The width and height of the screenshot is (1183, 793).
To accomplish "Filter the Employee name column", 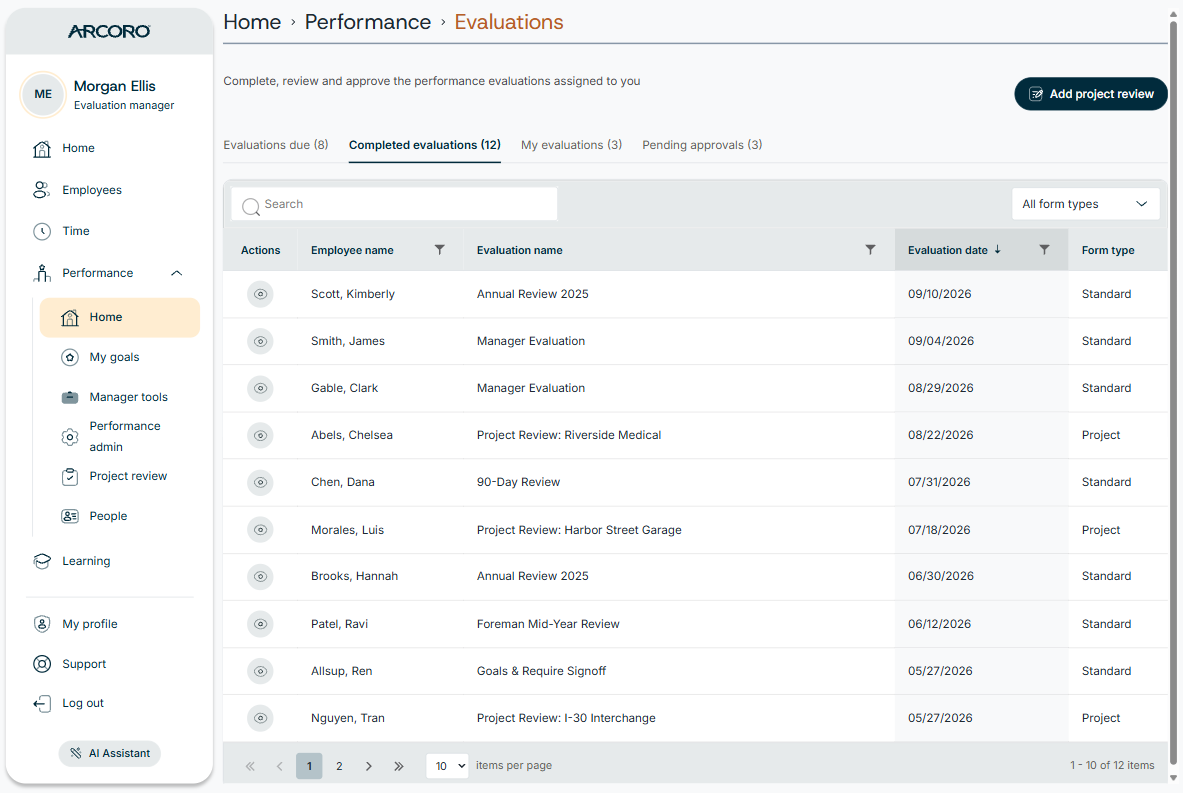I will point(440,250).
